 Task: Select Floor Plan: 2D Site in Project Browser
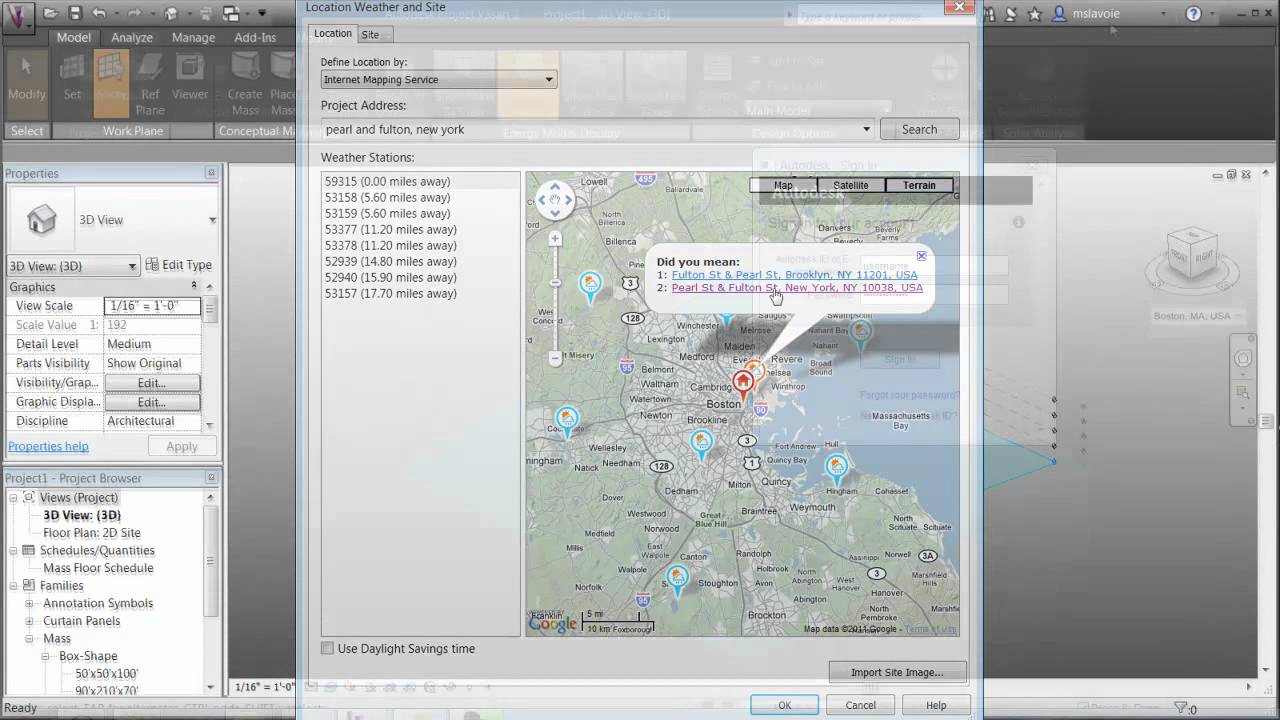click(92, 533)
